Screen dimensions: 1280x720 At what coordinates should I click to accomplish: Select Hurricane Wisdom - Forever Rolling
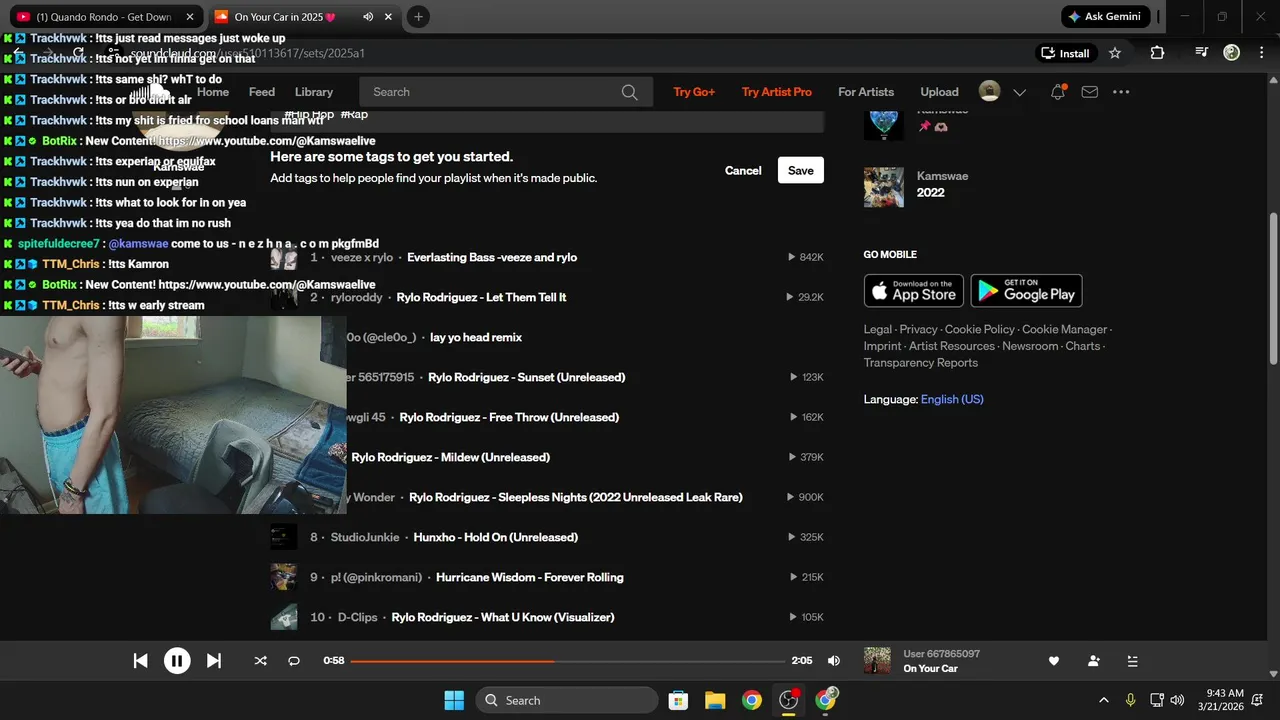pyautogui.click(x=530, y=577)
